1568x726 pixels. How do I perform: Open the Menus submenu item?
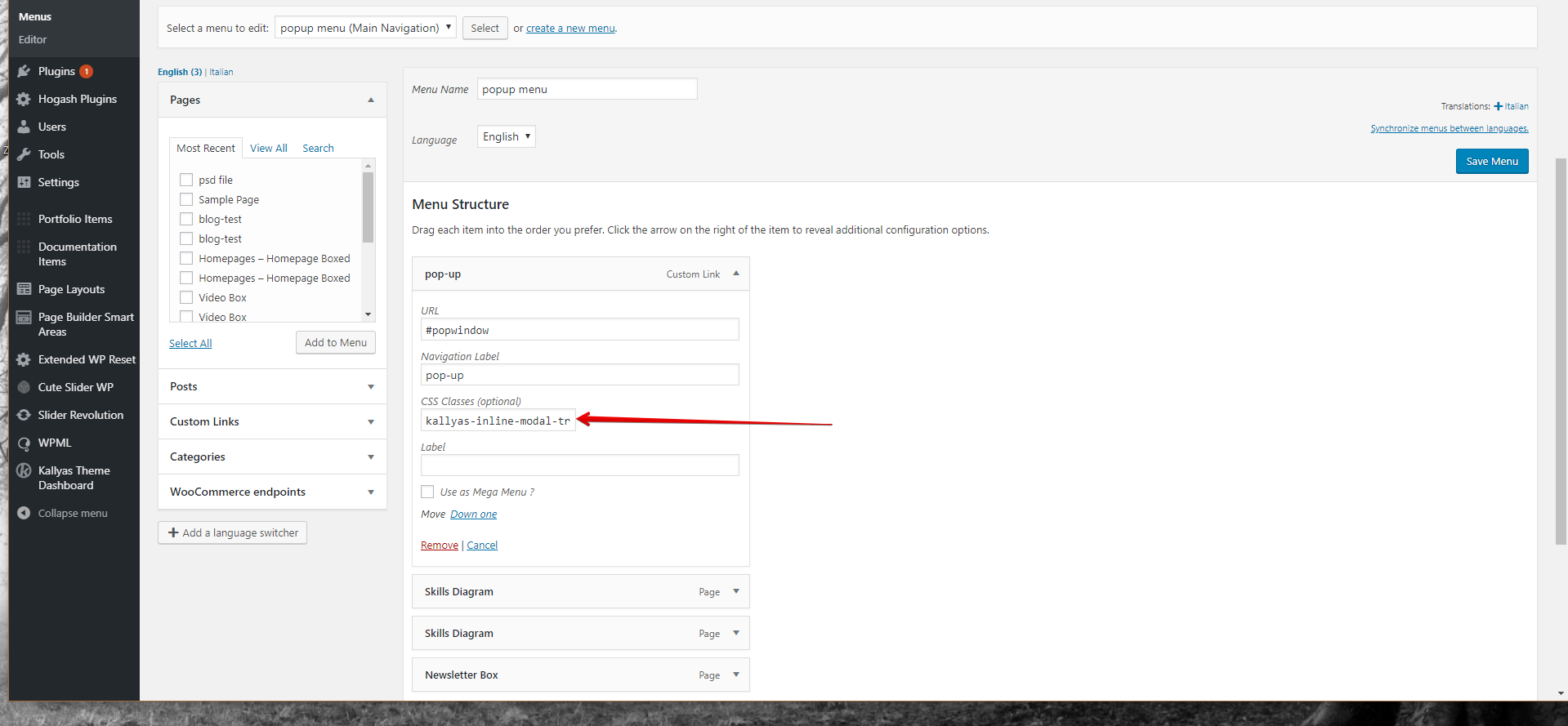click(35, 16)
